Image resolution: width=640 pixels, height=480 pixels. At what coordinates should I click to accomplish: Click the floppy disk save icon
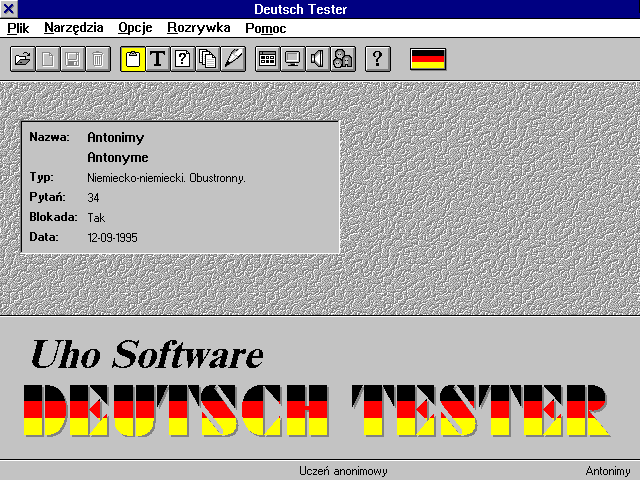click(72, 59)
